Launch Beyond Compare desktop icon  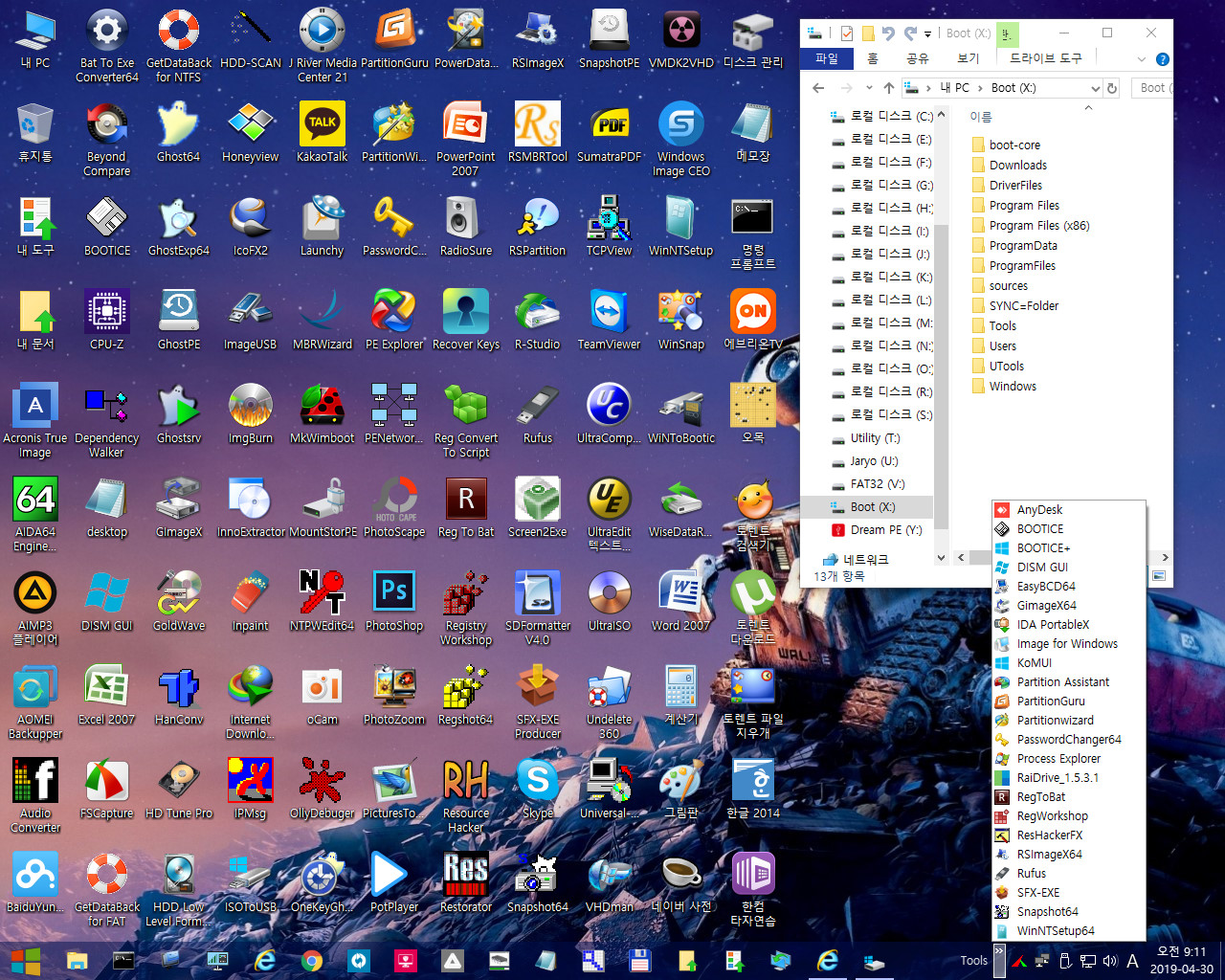point(107,140)
